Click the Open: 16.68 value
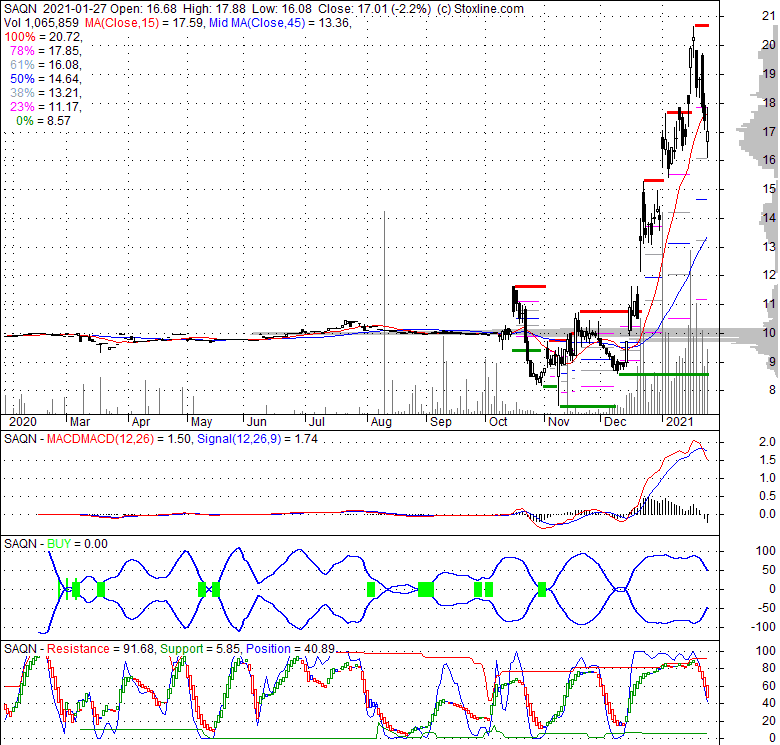Screen dimensions: 780x745 click(144, 9)
